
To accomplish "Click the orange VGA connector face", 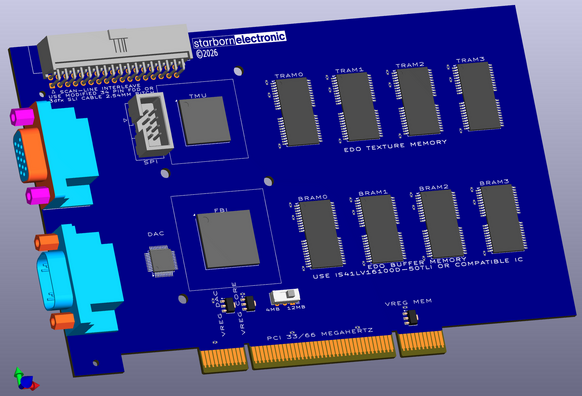I will pyautogui.click(x=30, y=155).
